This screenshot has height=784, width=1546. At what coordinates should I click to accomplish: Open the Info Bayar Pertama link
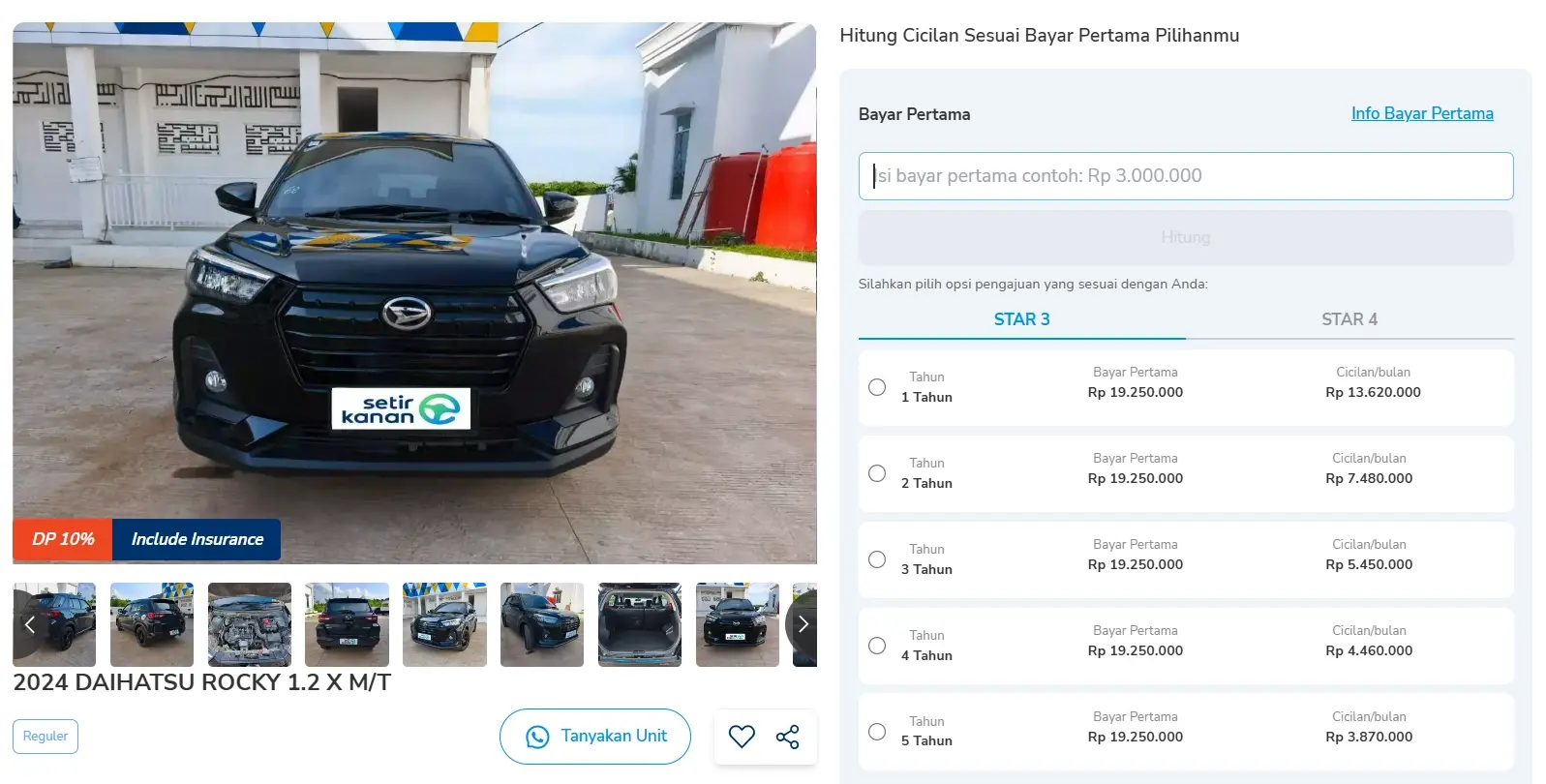click(x=1421, y=113)
